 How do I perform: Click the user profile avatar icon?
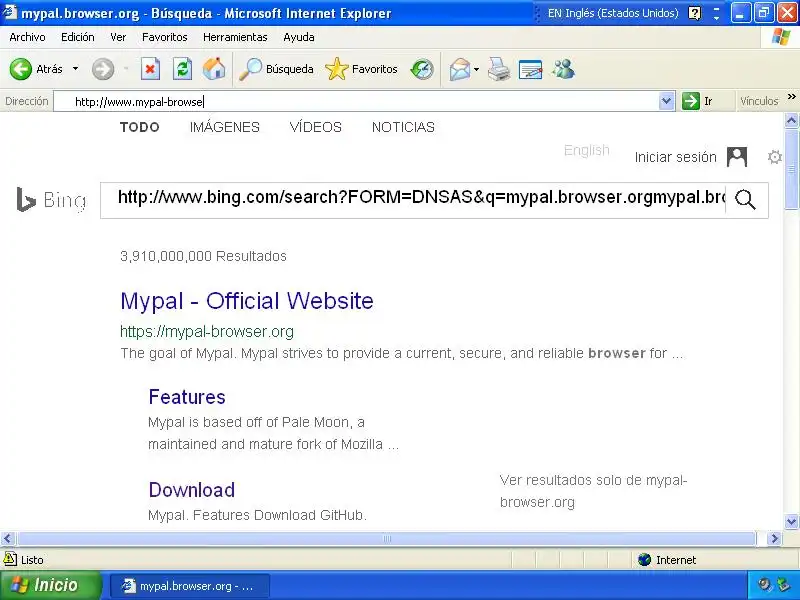737,157
